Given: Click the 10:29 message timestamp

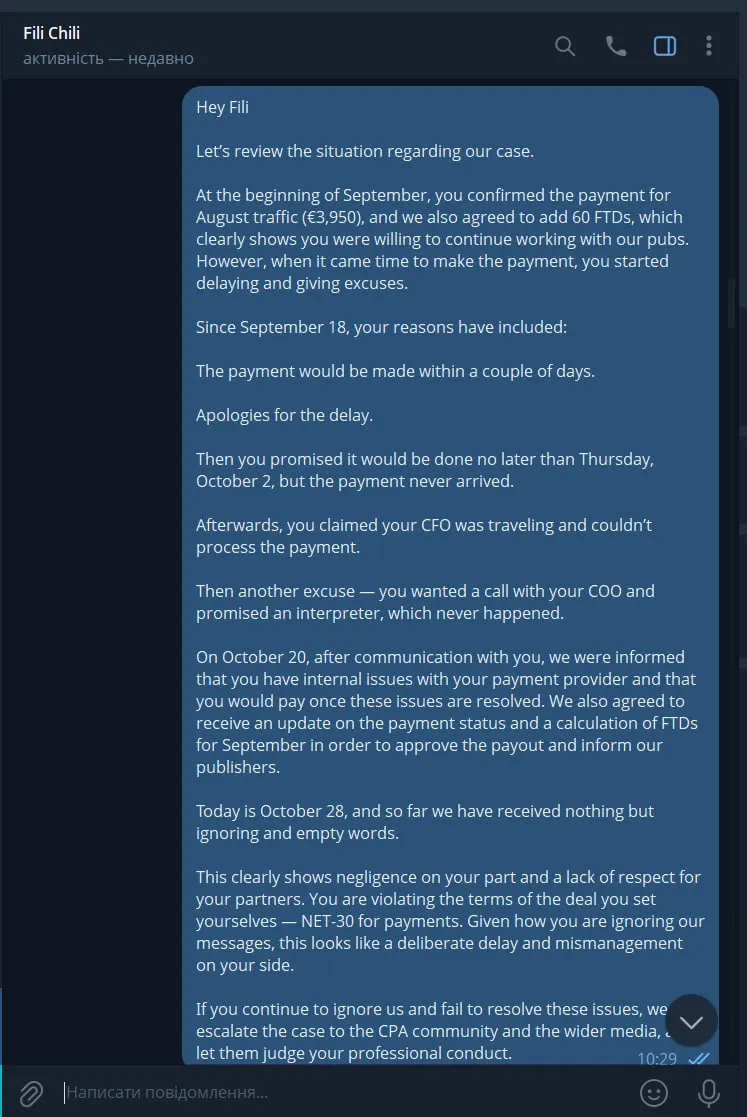Looking at the screenshot, I should pyautogui.click(x=657, y=1059).
